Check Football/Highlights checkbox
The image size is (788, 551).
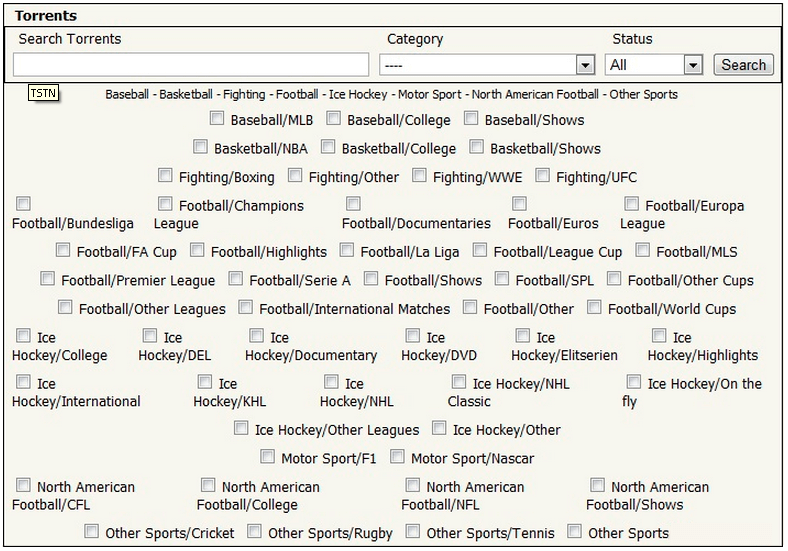(197, 250)
